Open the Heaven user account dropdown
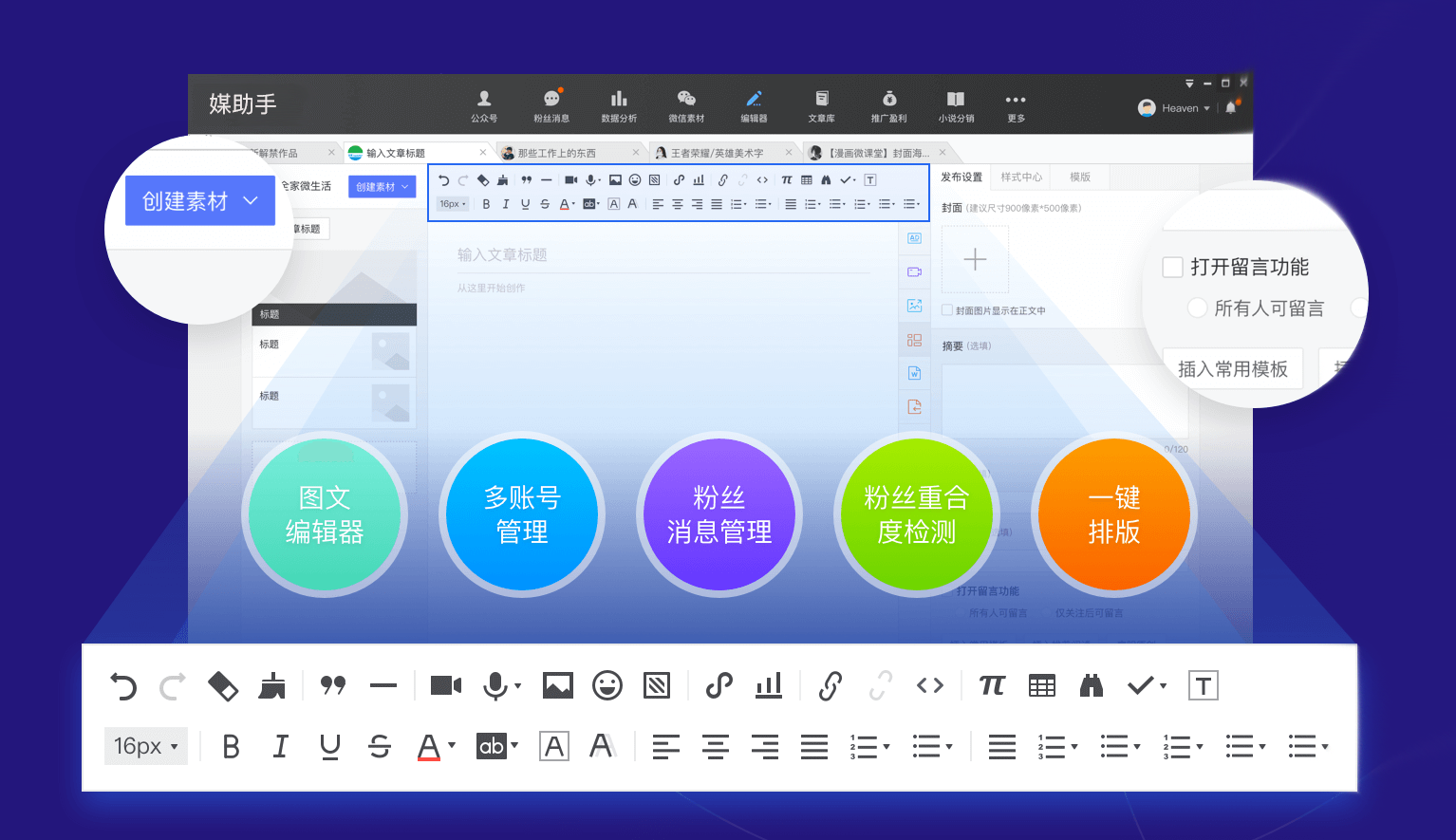 [x=1175, y=108]
